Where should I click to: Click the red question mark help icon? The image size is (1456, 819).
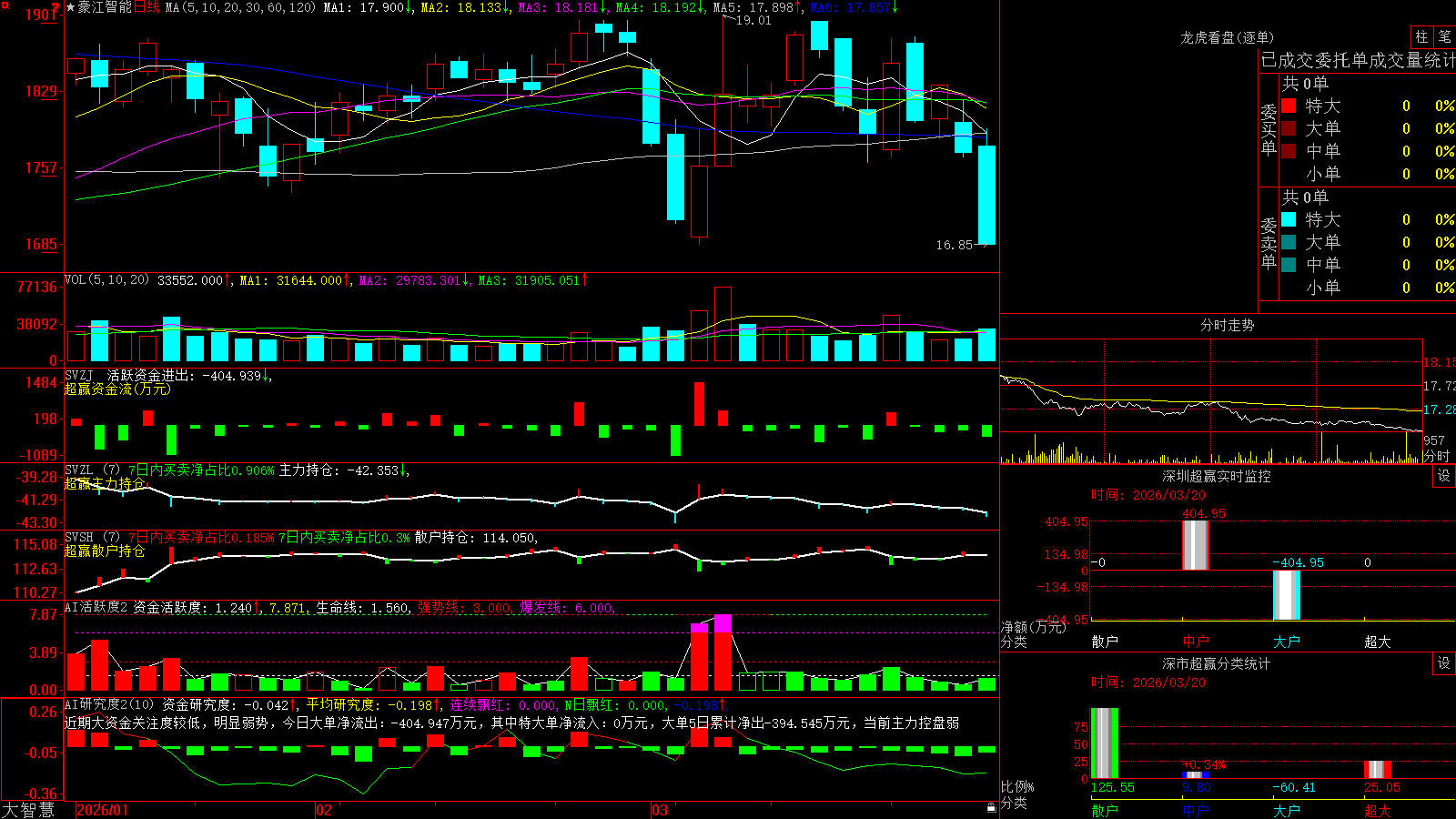56,8
